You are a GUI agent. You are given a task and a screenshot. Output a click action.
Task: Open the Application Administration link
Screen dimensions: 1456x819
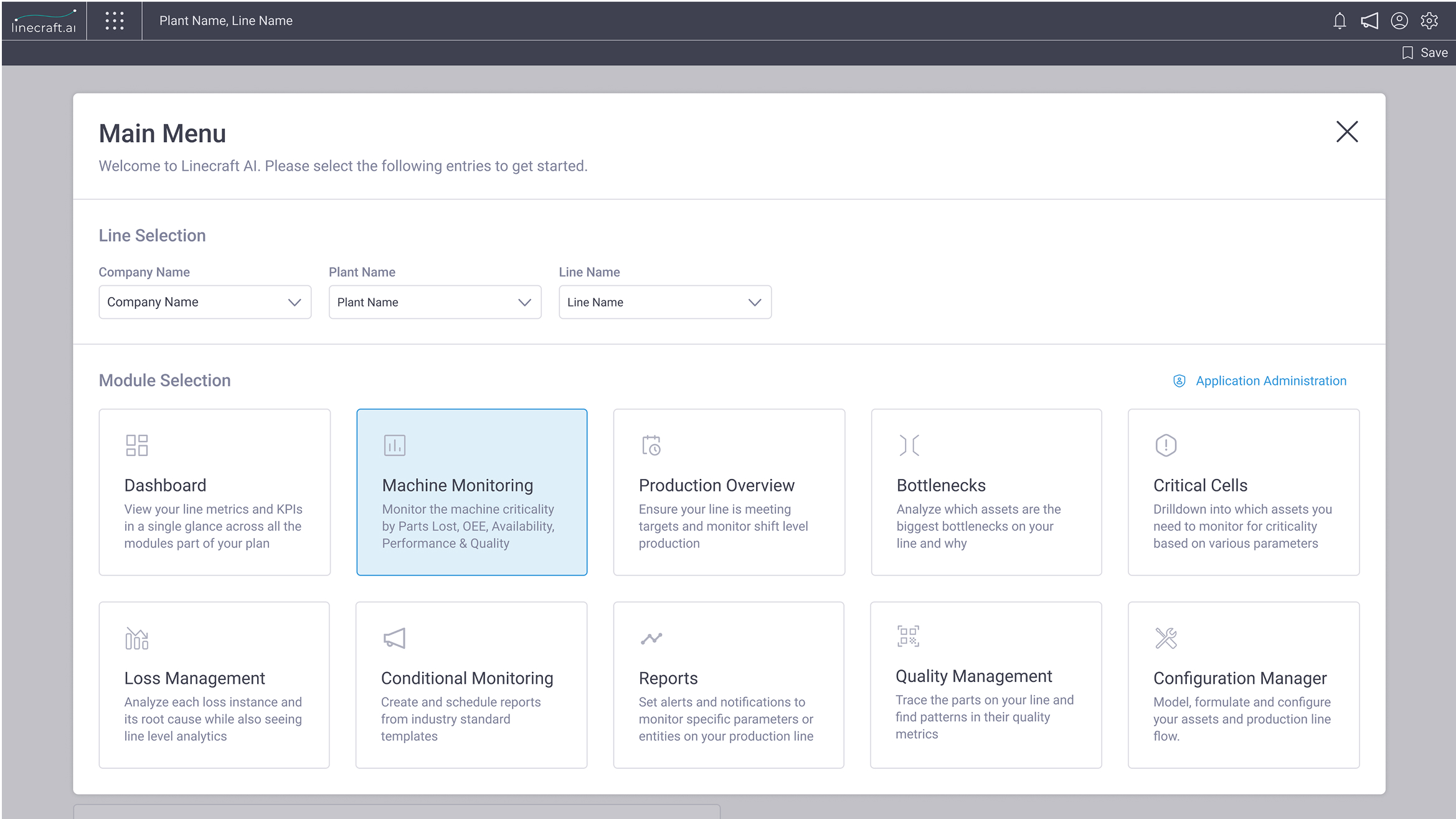[1270, 381]
